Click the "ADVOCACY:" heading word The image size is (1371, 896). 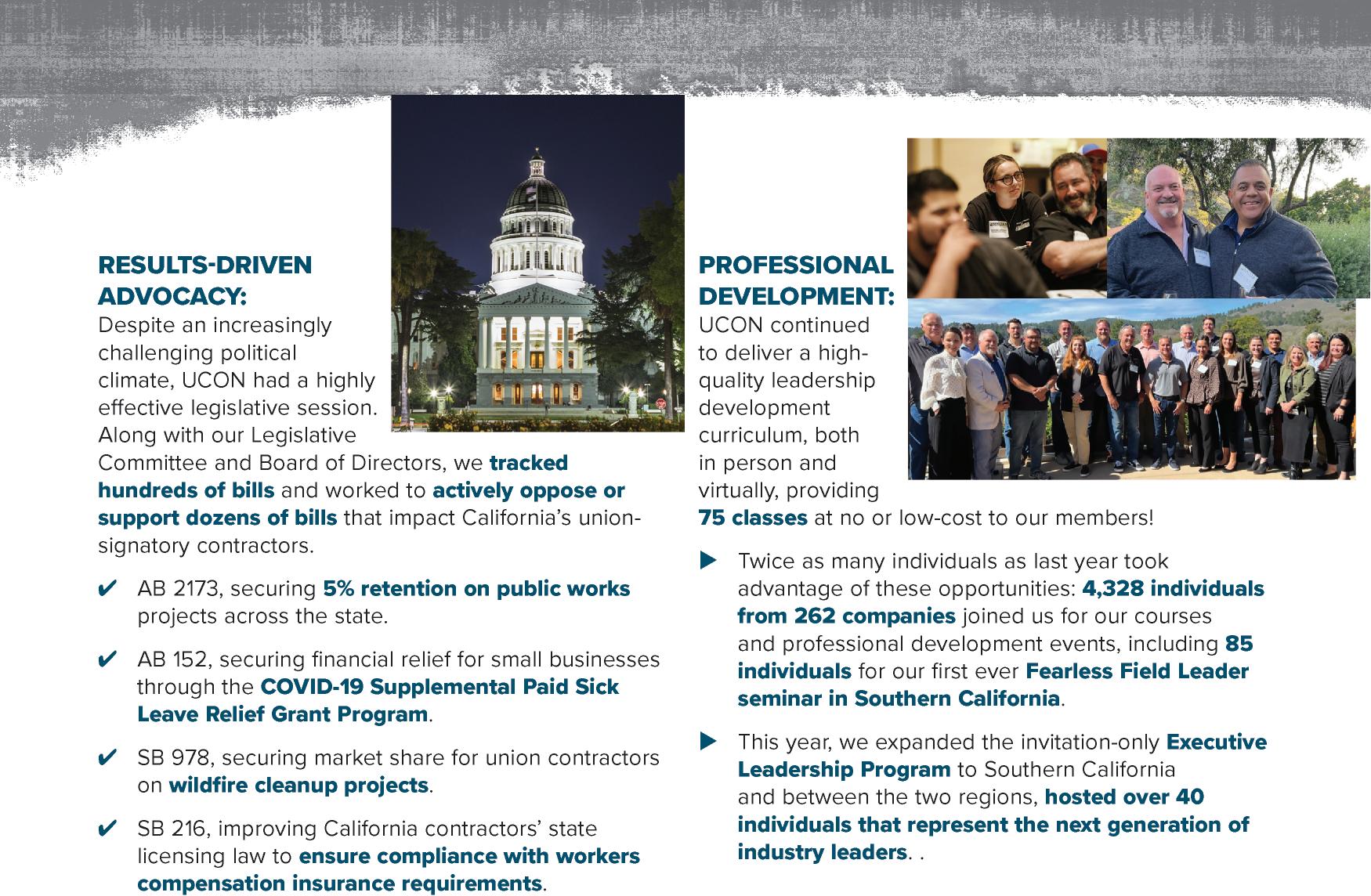click(172, 297)
